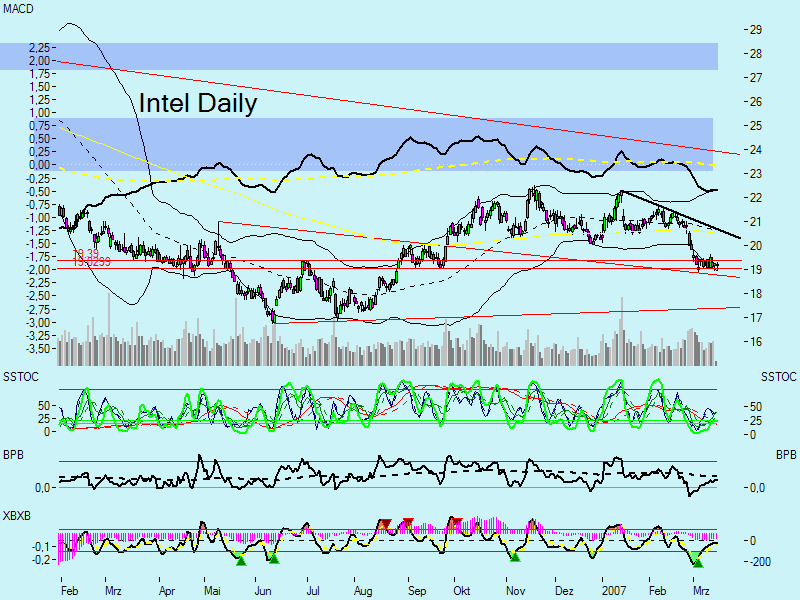The width and height of the screenshot is (800, 600).
Task: Open the BPB panel via its left label
Action: [x=12, y=454]
